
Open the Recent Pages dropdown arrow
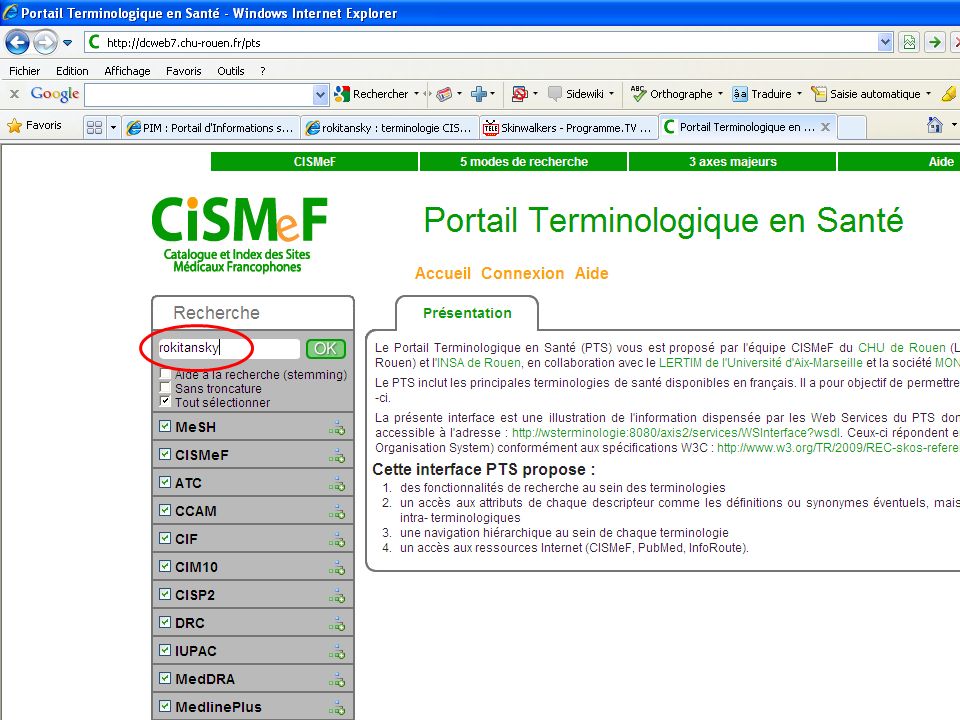click(x=67, y=43)
